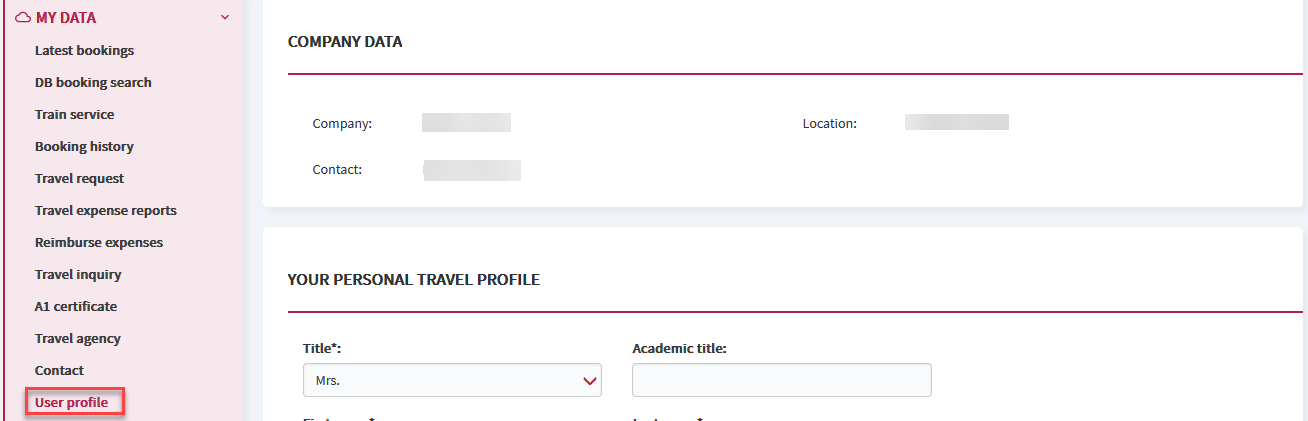The image size is (1308, 421).
Task: Open Contact in the sidebar menu
Action: (x=60, y=370)
